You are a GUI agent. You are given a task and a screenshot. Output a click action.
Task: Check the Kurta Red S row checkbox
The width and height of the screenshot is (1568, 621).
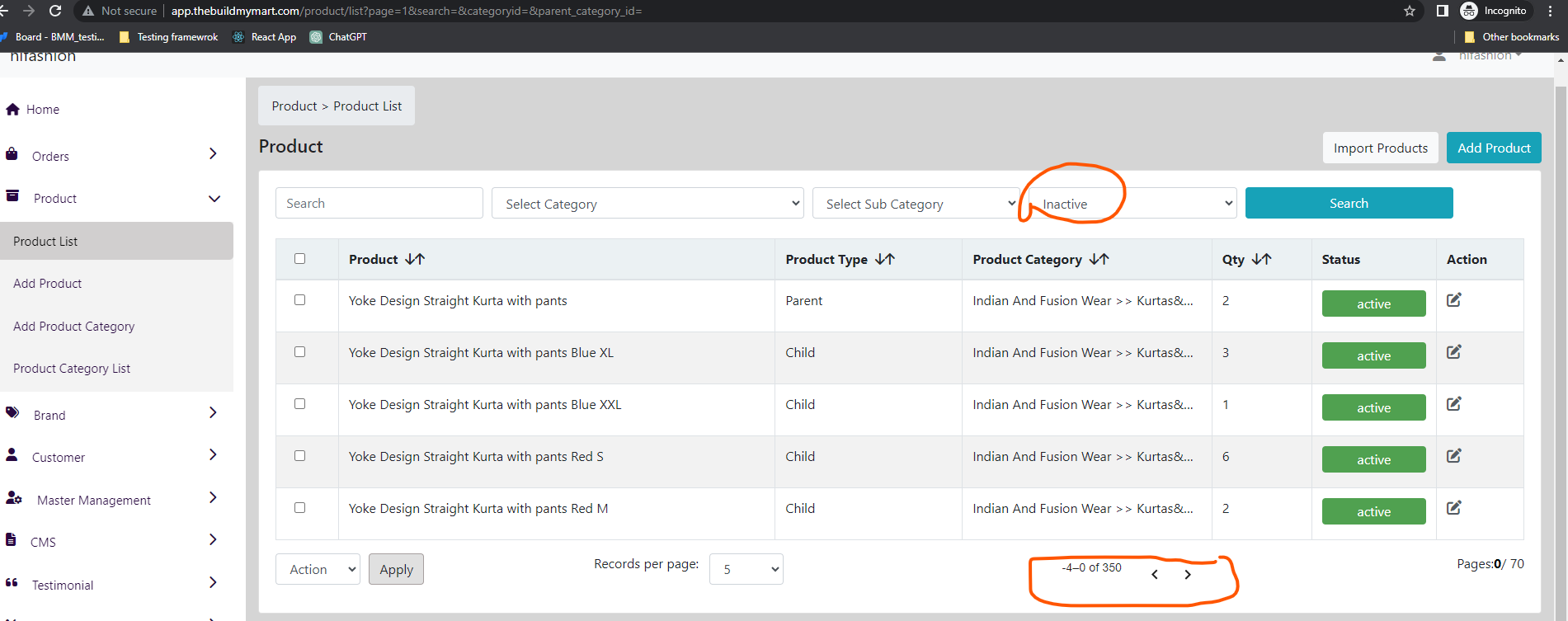point(299,455)
